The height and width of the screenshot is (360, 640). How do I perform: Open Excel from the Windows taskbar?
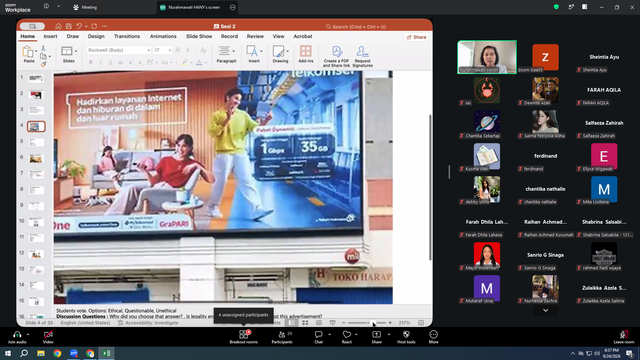pyautogui.click(x=106, y=353)
